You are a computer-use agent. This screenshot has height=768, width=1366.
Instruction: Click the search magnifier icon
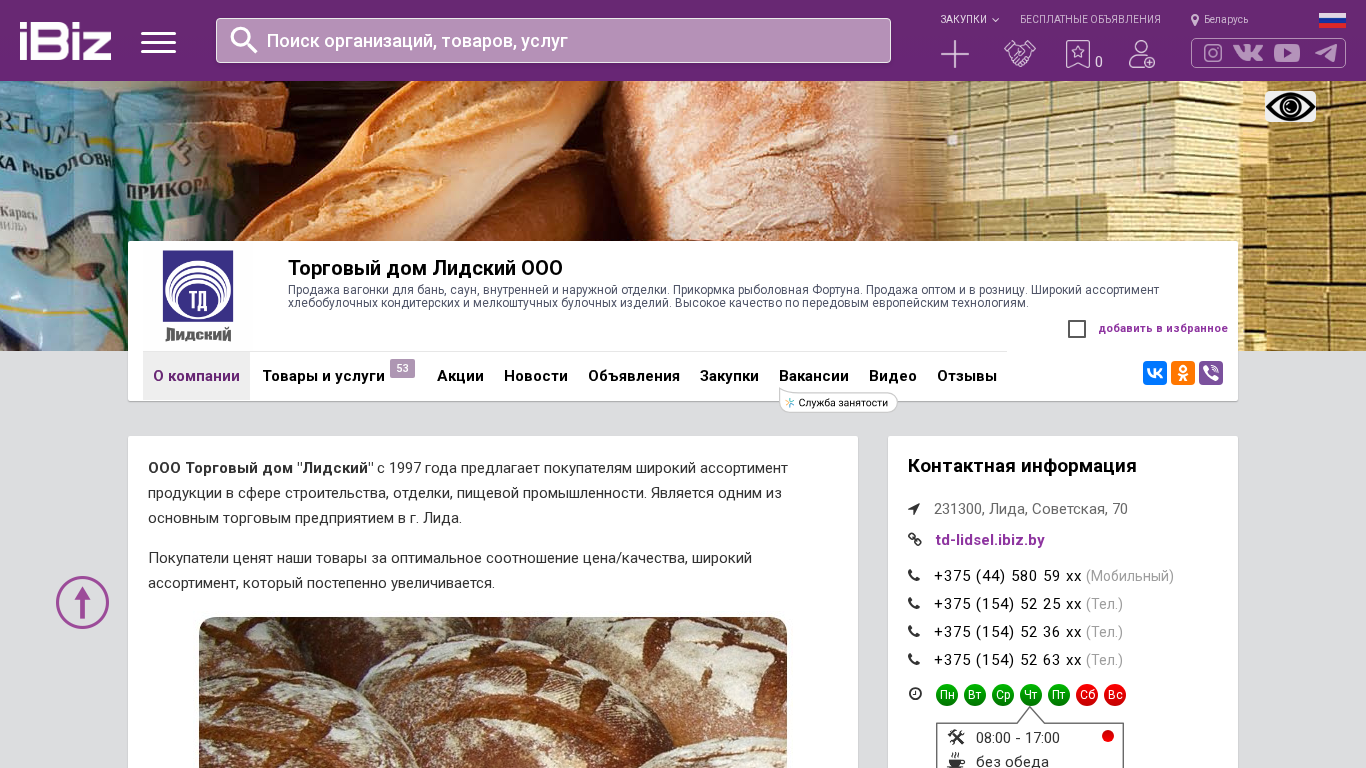pyautogui.click(x=244, y=40)
